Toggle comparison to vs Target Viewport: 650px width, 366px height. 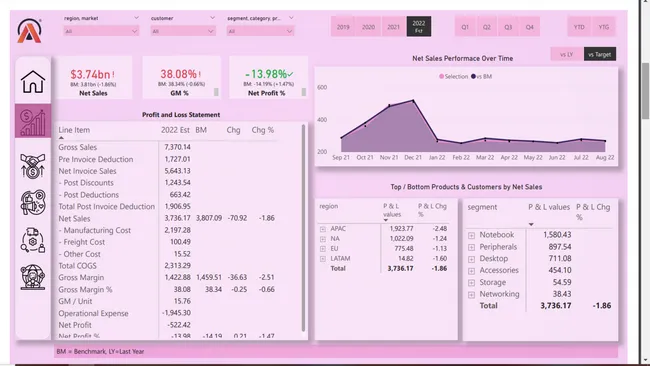coord(599,54)
